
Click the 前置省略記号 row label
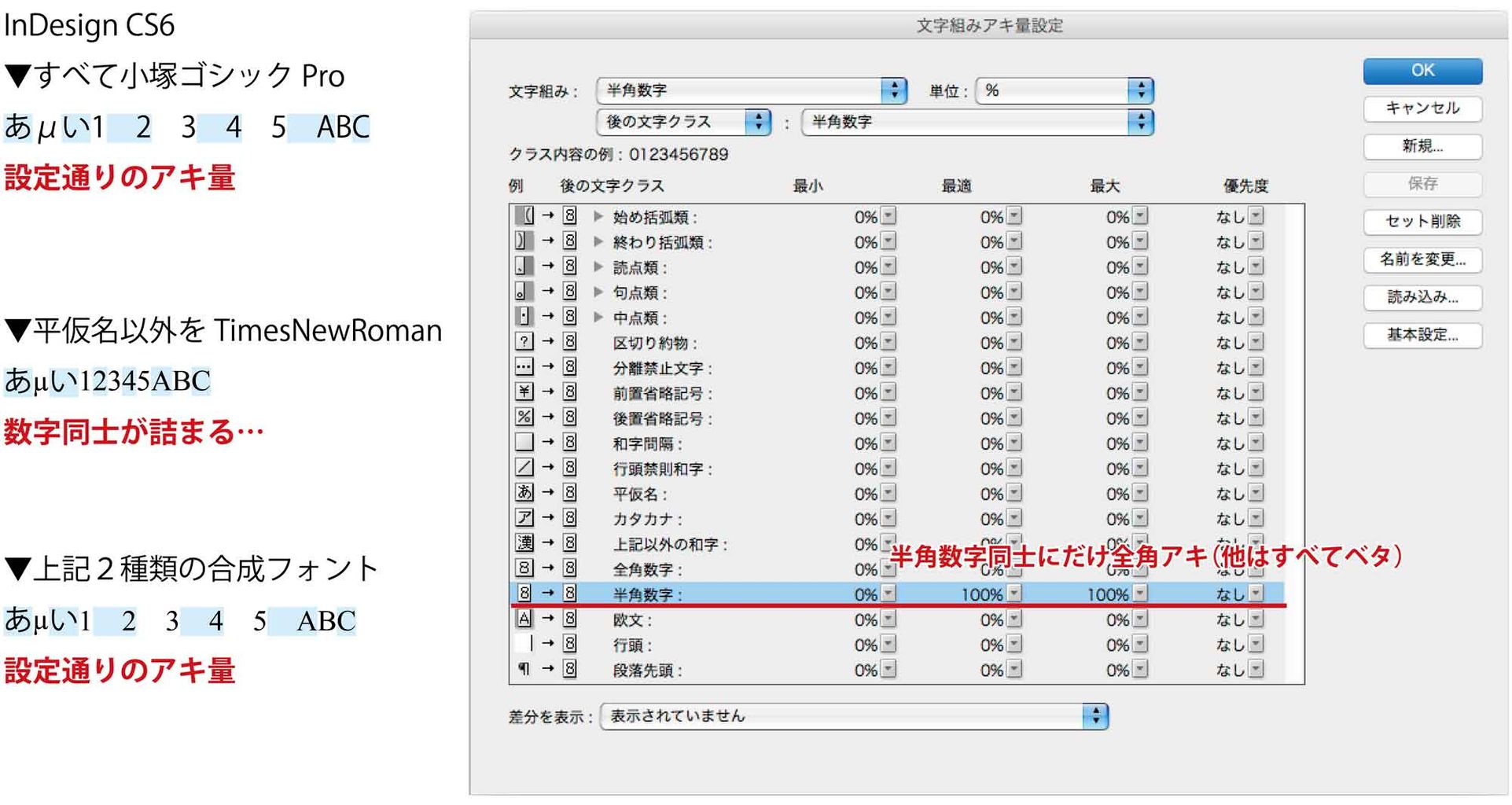click(662, 393)
